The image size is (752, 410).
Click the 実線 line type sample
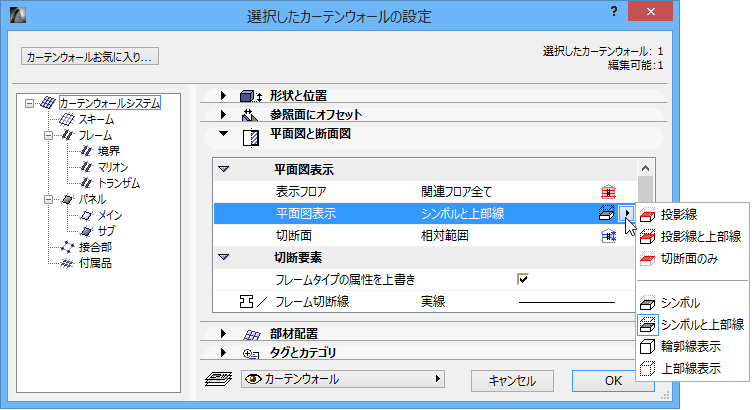pyautogui.click(x=567, y=302)
